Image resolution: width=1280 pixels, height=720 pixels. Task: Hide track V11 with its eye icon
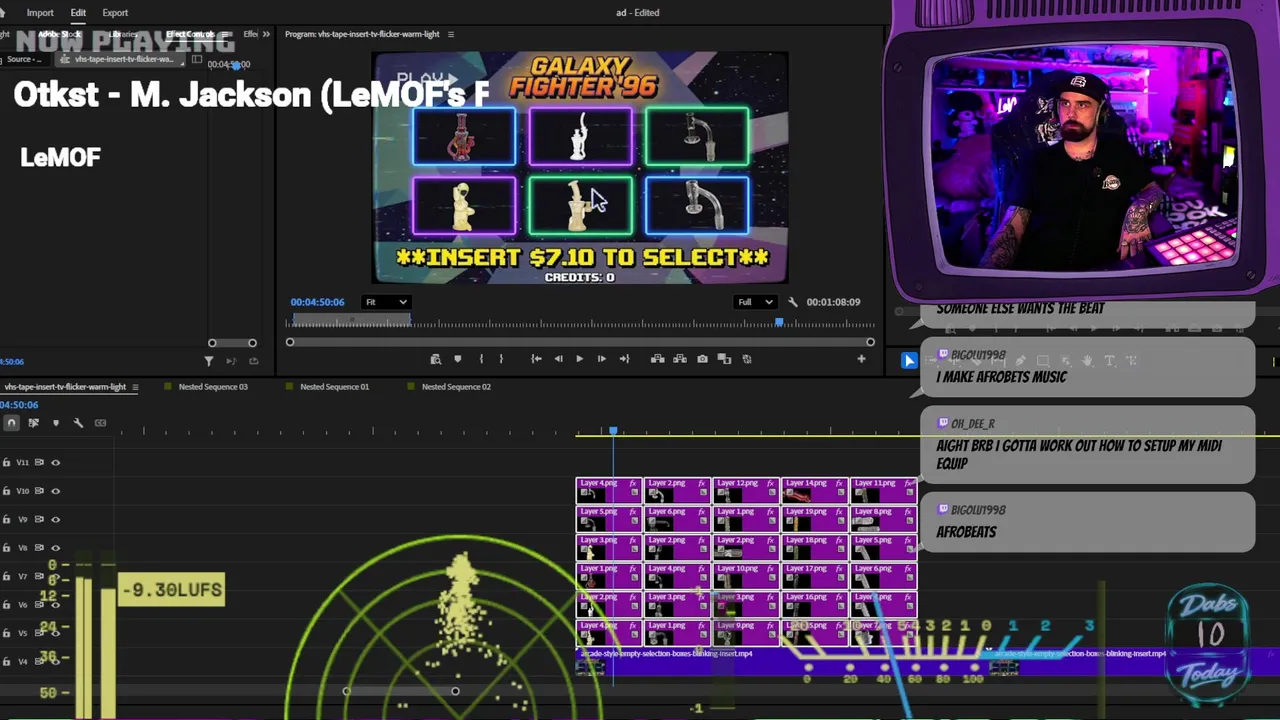tap(55, 462)
